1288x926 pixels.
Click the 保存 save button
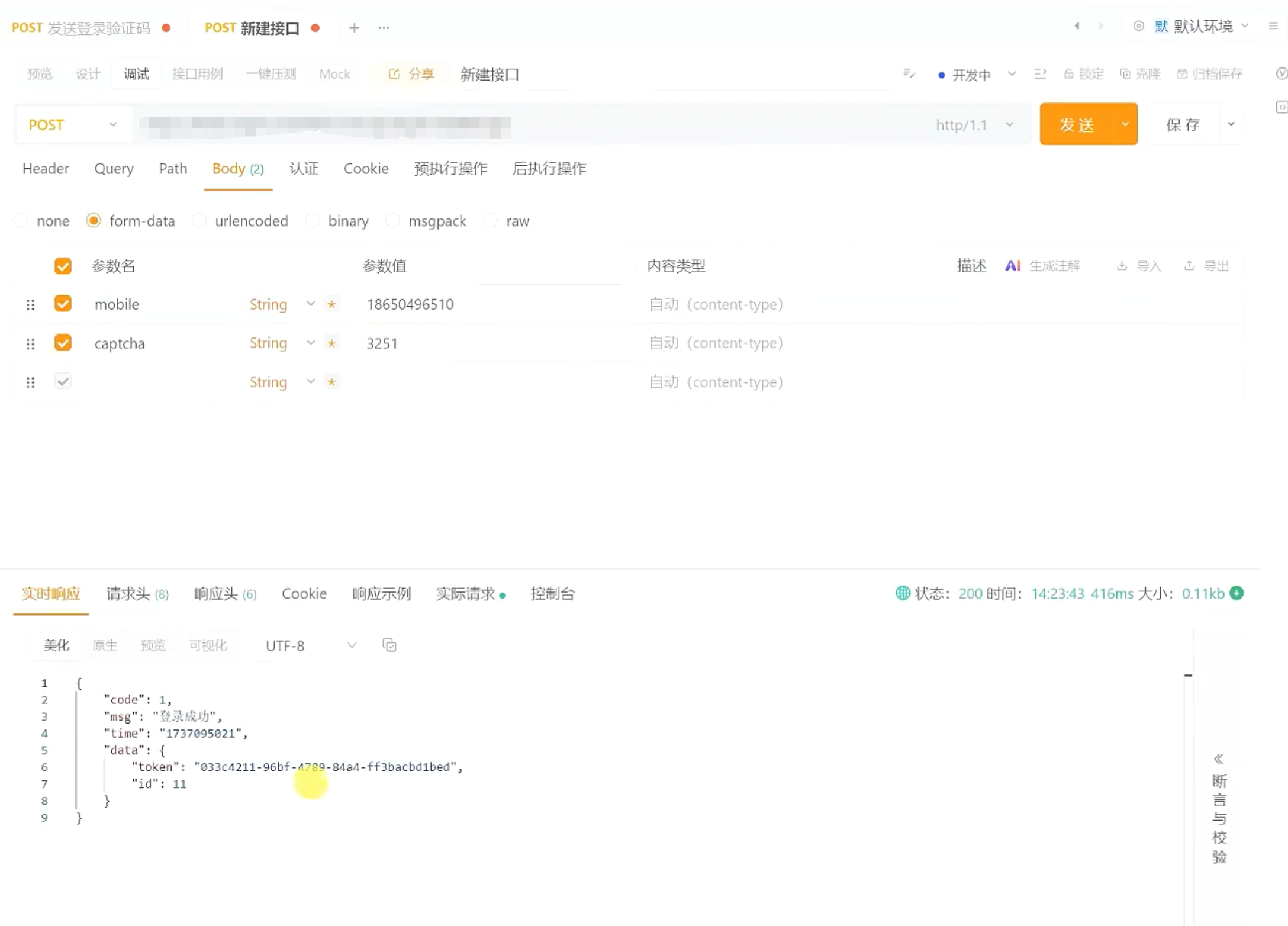pyautogui.click(x=1183, y=124)
